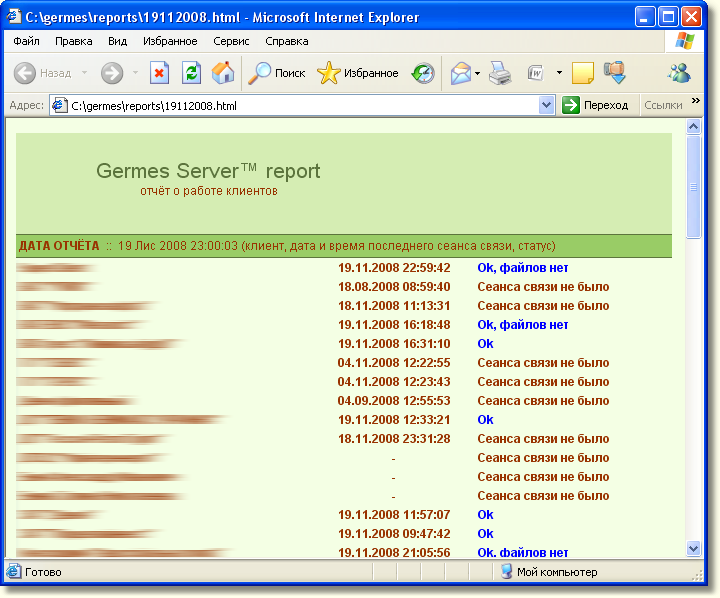Viewport: 720px width, 598px height.
Task: Click the Ссылки links toolbar label
Action: pos(663,106)
